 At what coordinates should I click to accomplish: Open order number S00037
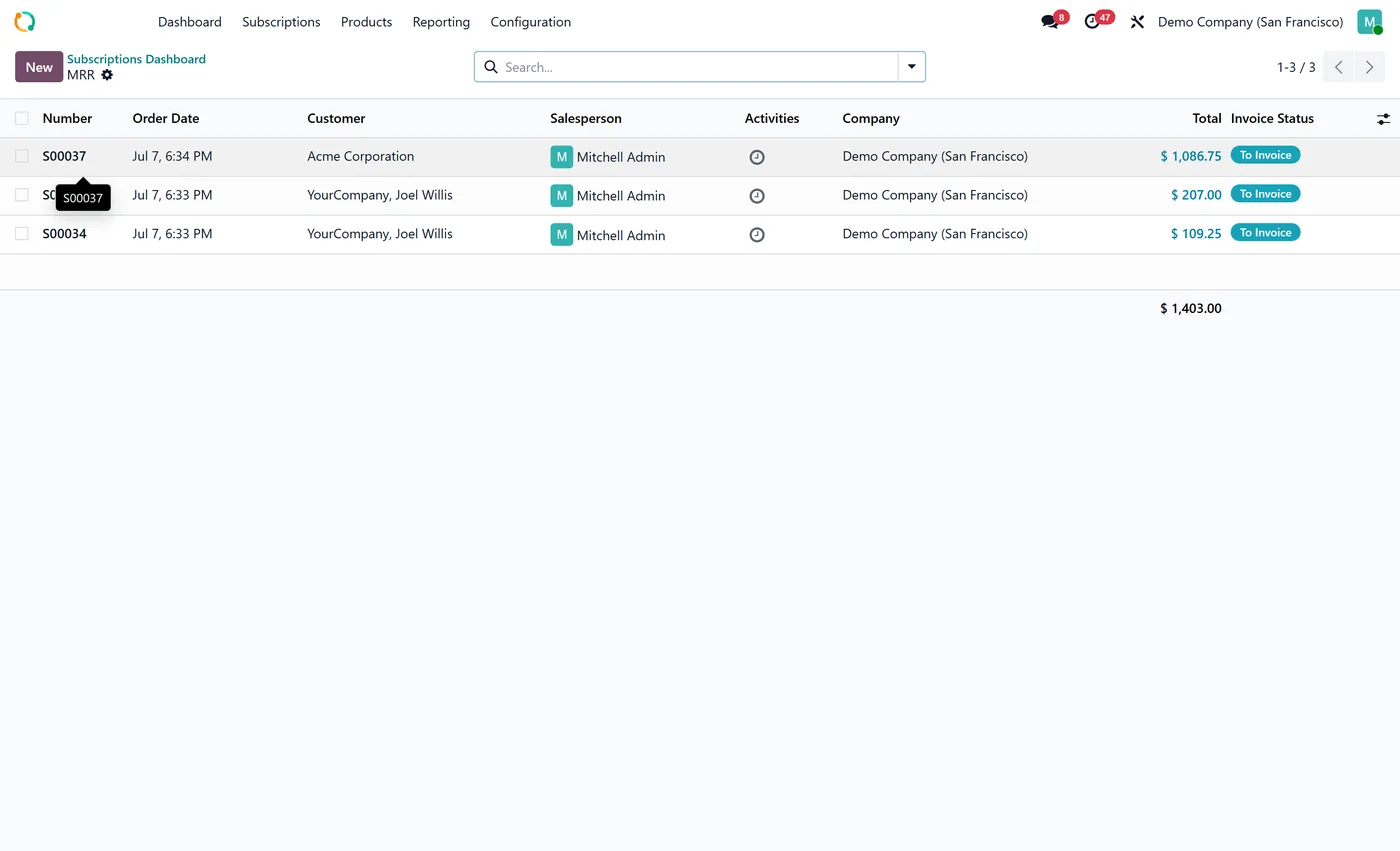click(64, 156)
